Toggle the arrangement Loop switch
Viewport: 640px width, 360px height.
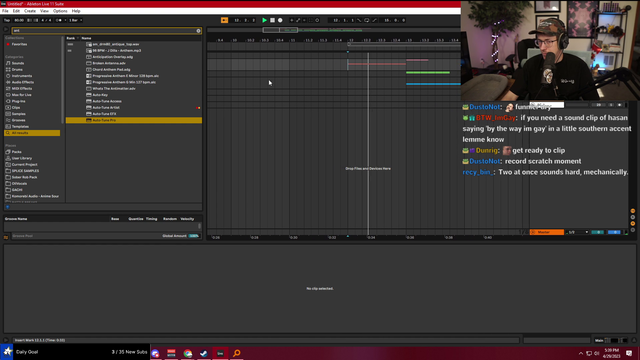[x=367, y=20]
